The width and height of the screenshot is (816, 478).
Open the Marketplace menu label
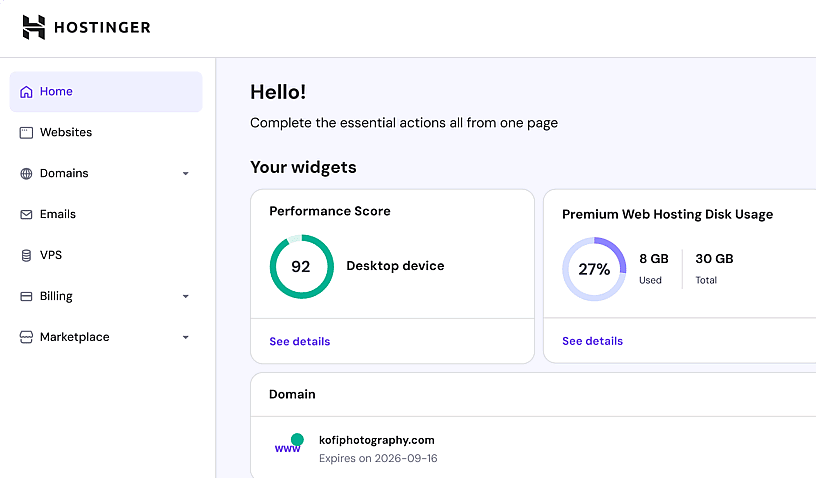click(74, 337)
